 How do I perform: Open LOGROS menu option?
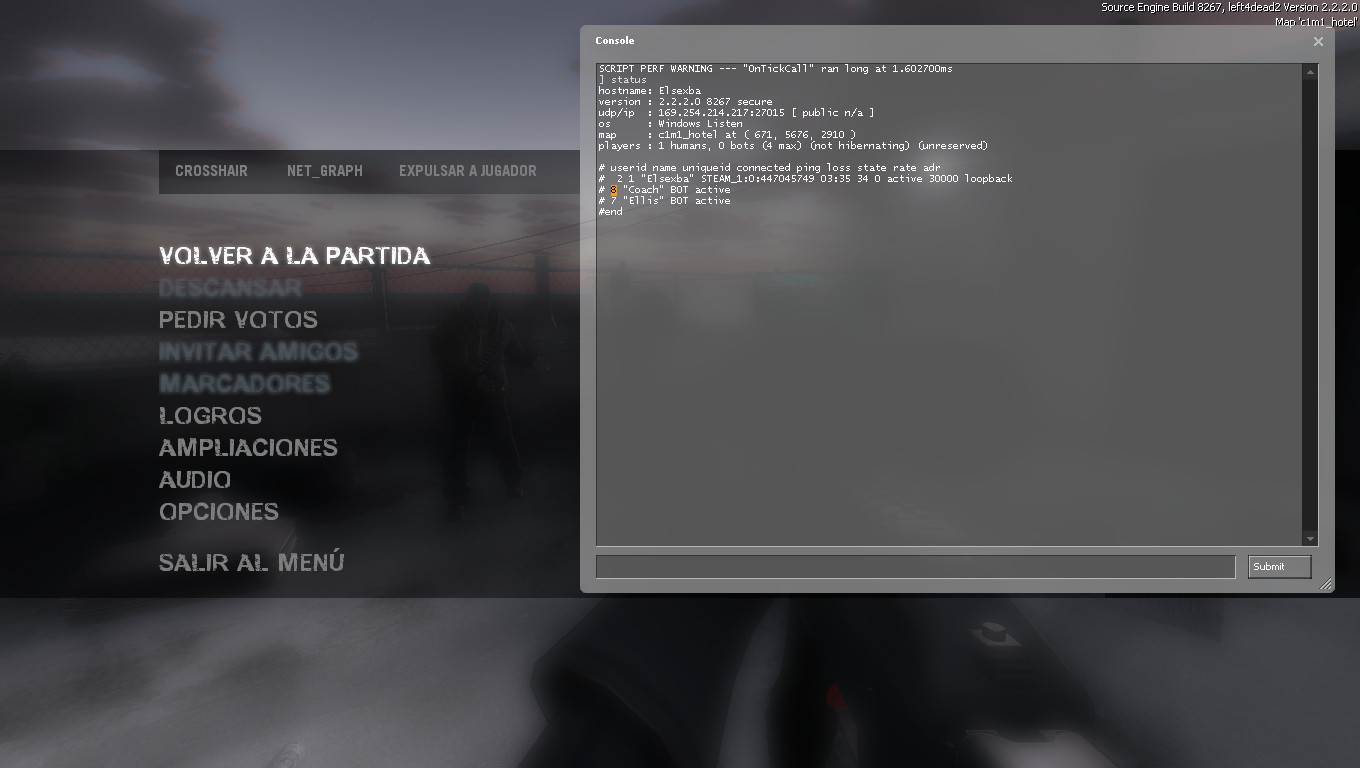point(210,416)
